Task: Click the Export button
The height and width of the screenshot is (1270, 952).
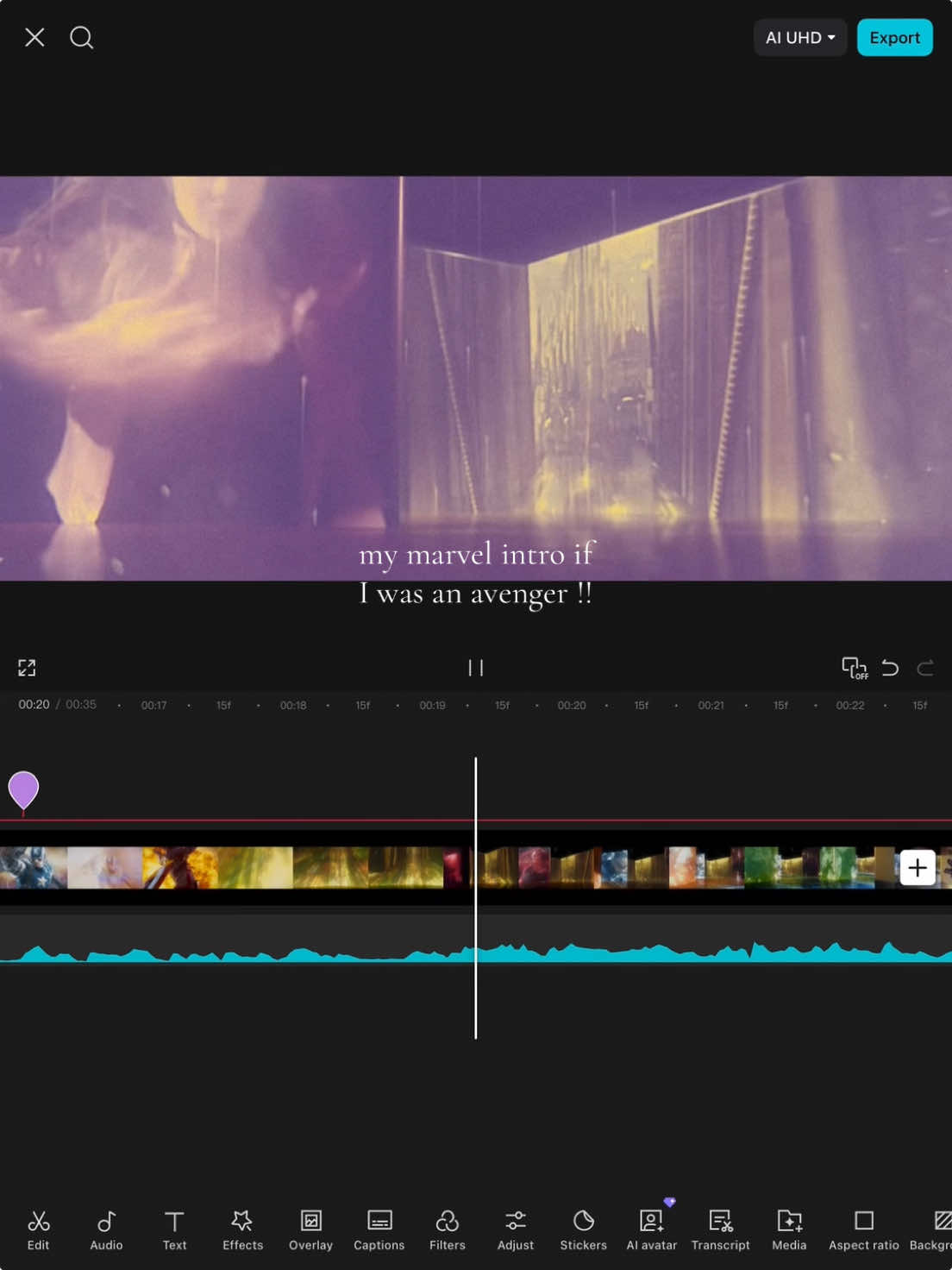Action: point(894,37)
